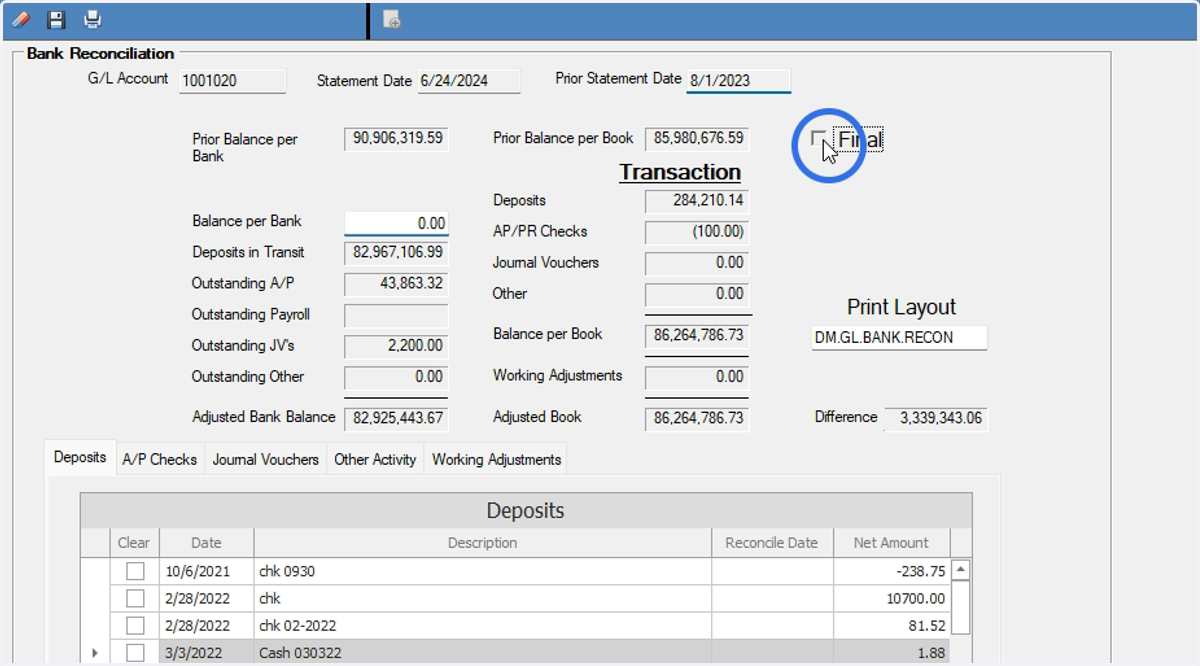Click the empty Outstanding Payroll field

tap(396, 316)
